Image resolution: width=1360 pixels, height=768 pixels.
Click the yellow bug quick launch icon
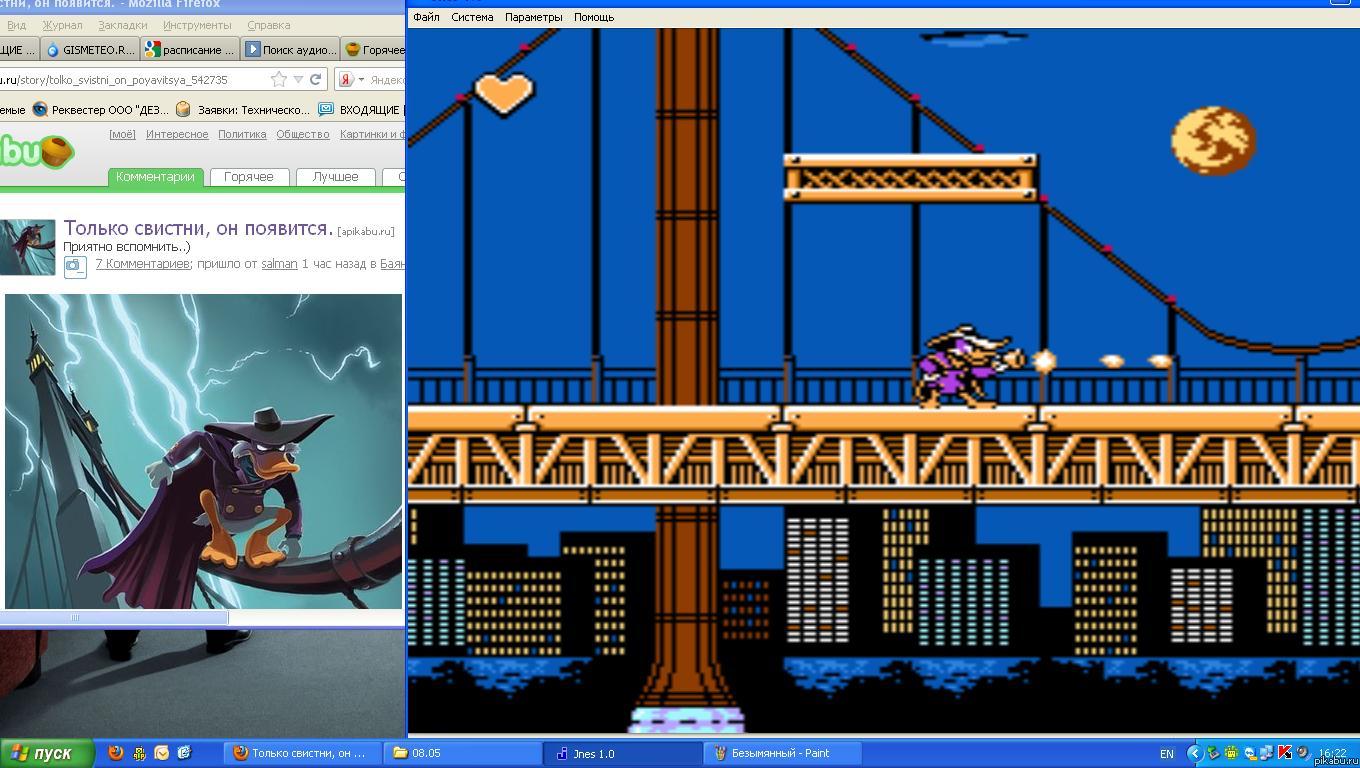pos(139,753)
